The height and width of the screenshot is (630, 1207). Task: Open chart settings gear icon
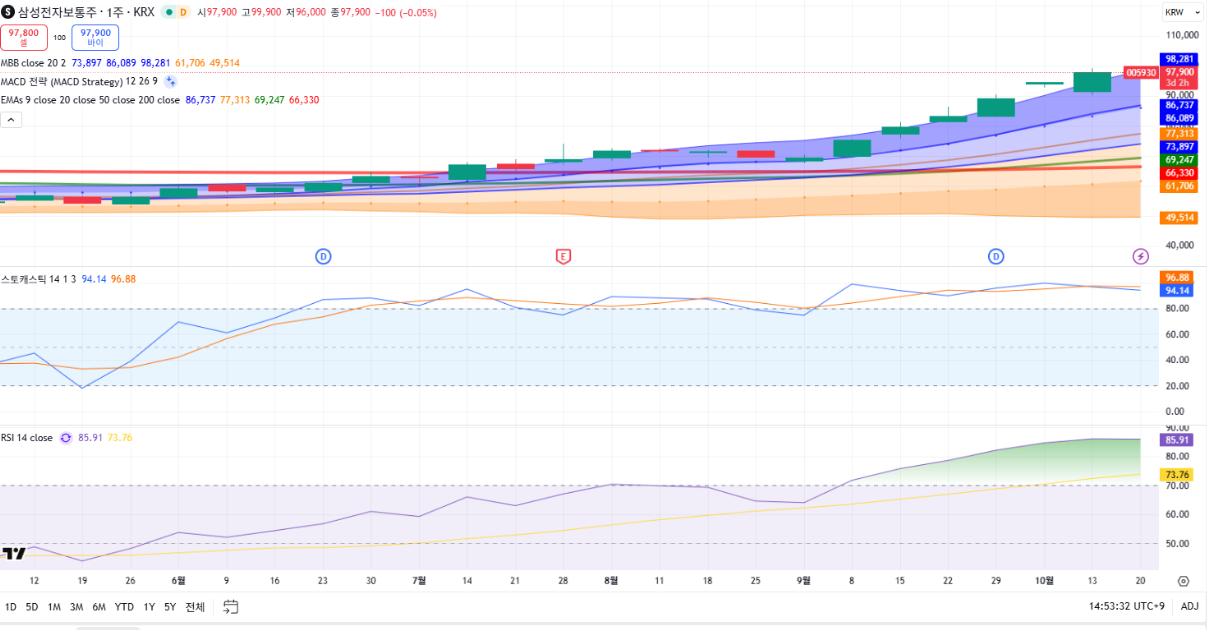[x=1183, y=581]
